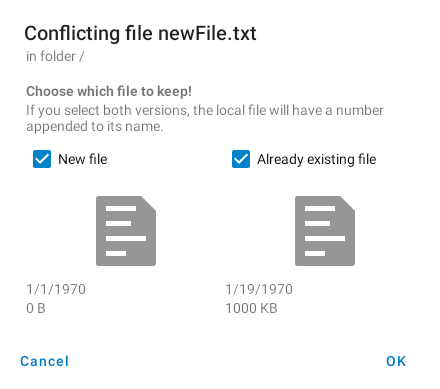Click the 'Choose which file to keep!' heading
The image size is (440, 389).
pos(109,91)
